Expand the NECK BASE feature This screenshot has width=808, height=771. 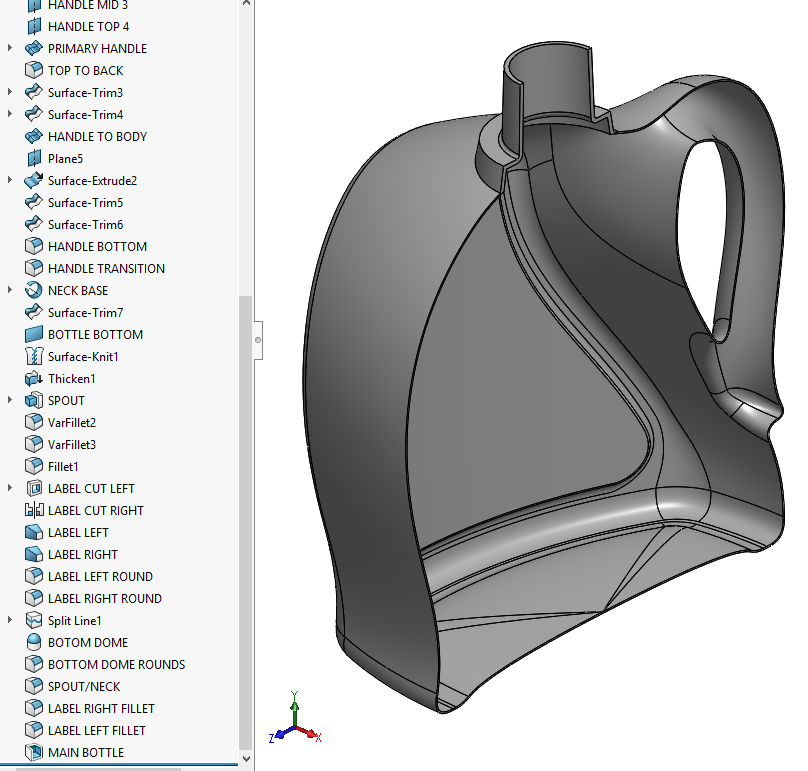coord(10,290)
